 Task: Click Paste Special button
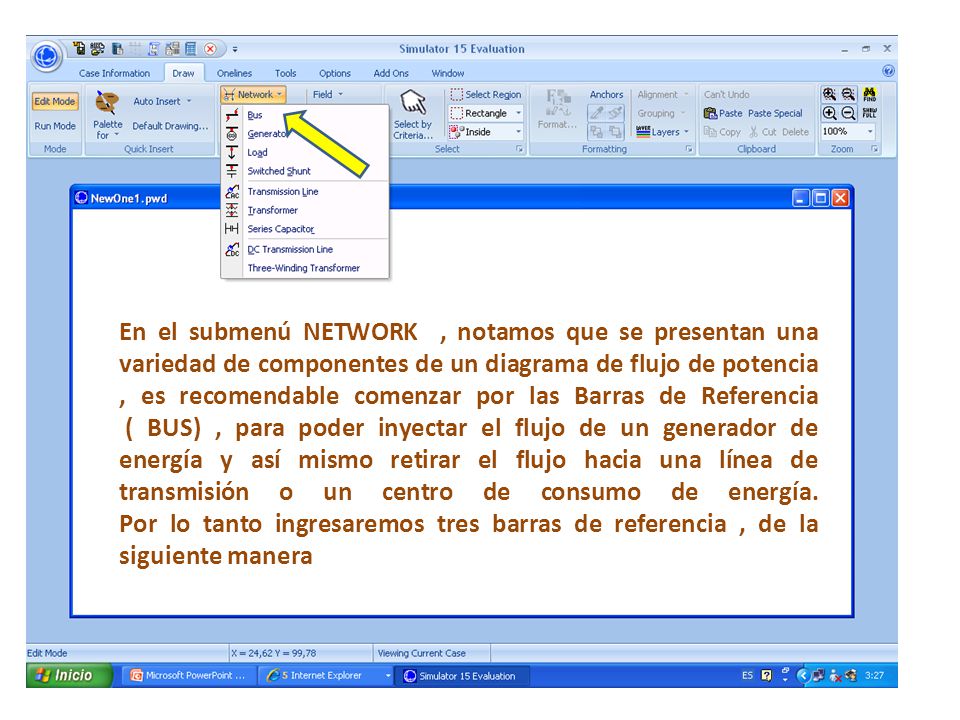(775, 113)
